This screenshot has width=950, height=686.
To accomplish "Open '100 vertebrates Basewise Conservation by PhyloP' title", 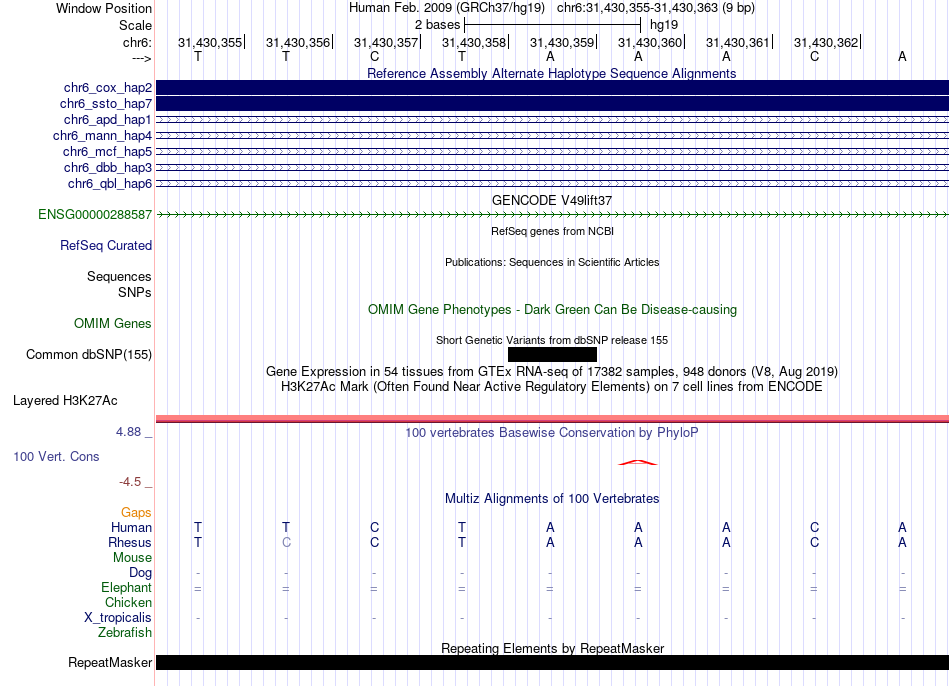I will point(551,433).
